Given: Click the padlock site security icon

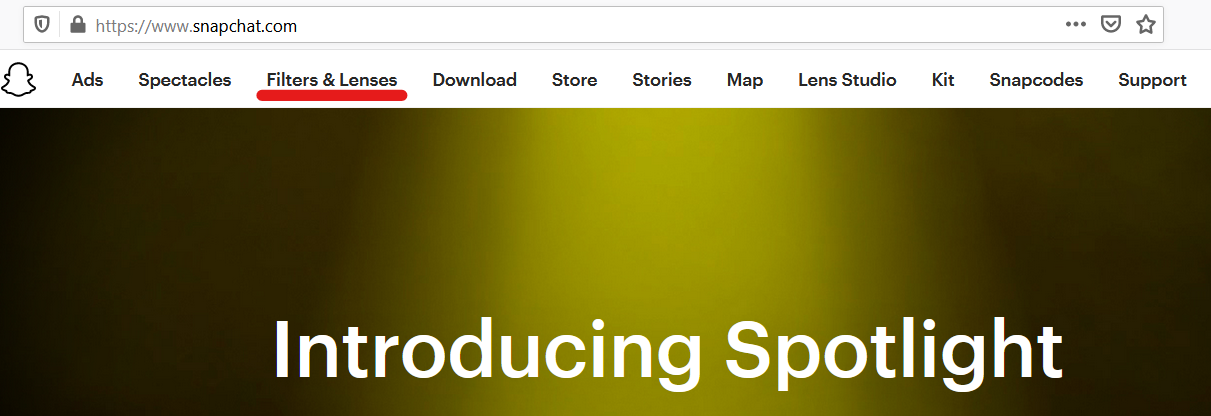Looking at the screenshot, I should click(x=78, y=25).
